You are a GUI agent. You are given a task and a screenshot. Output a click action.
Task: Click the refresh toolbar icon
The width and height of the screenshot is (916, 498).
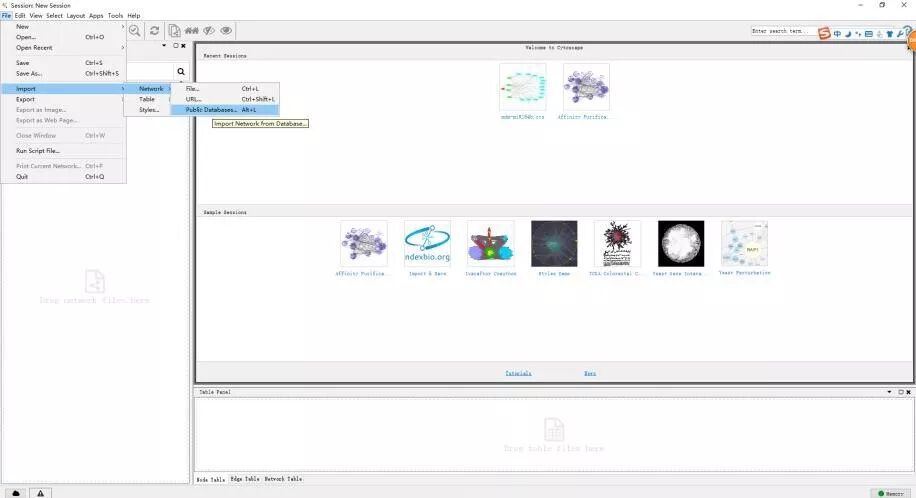click(154, 31)
